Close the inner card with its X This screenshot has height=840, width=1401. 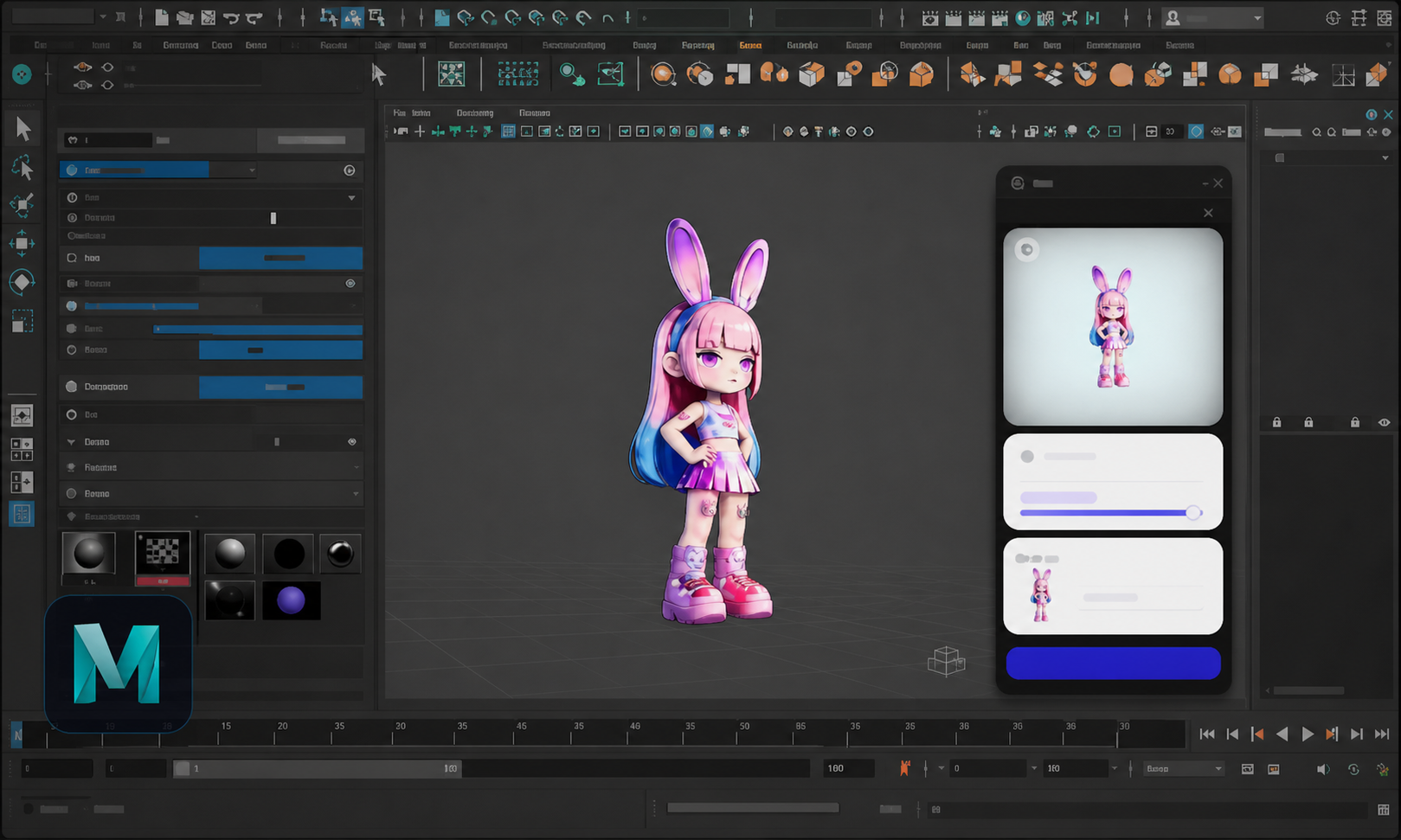[x=1208, y=213]
